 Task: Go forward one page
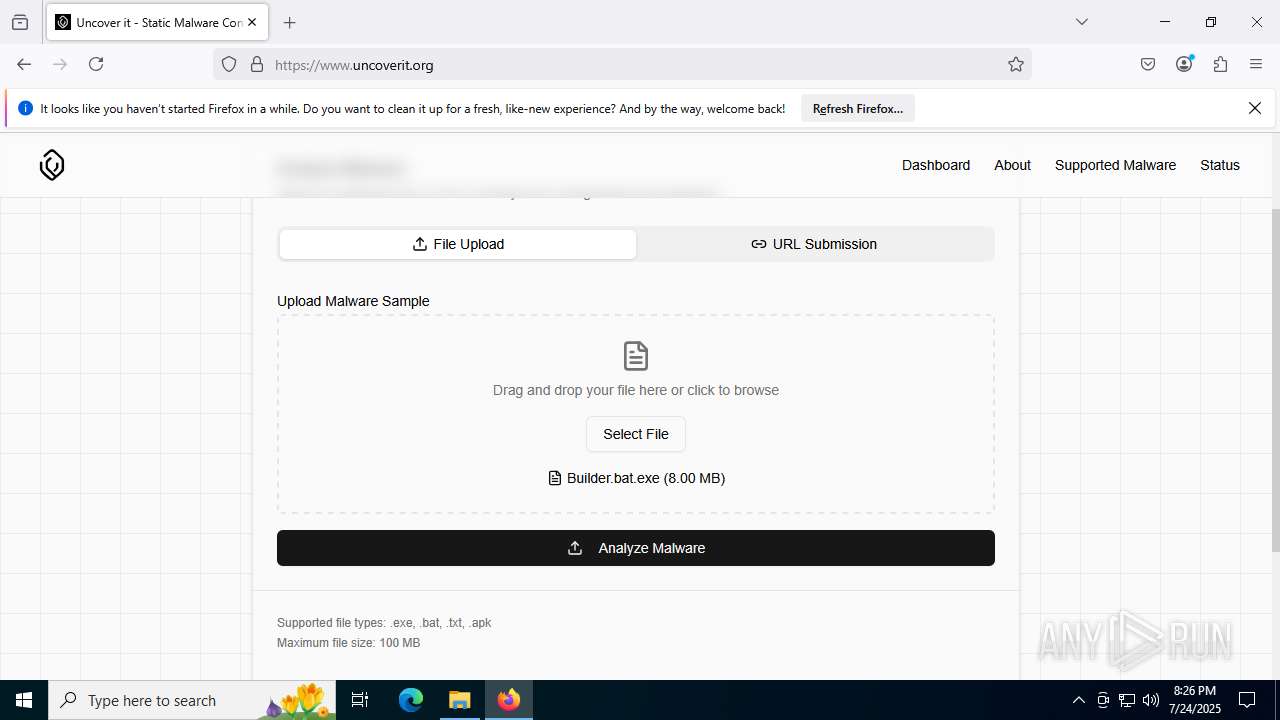(x=60, y=64)
